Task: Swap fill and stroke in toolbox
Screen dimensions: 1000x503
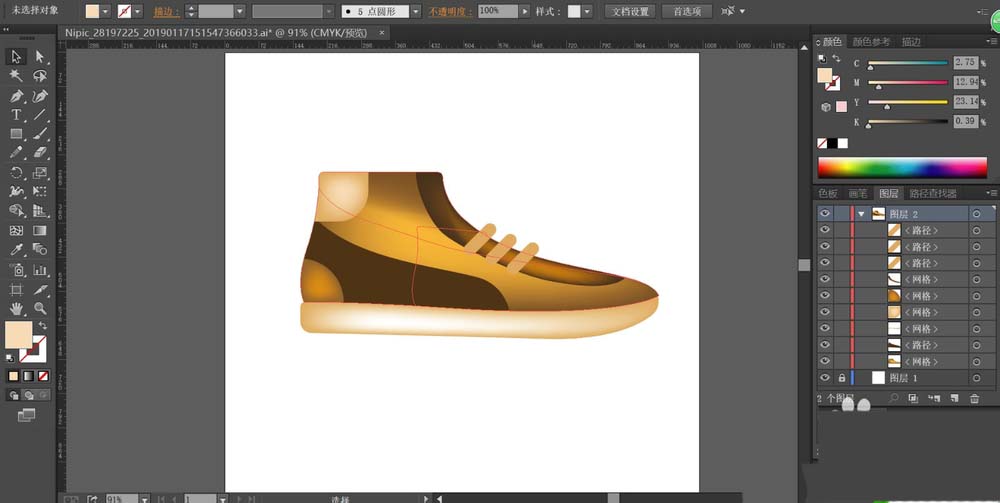Action: coord(42,326)
